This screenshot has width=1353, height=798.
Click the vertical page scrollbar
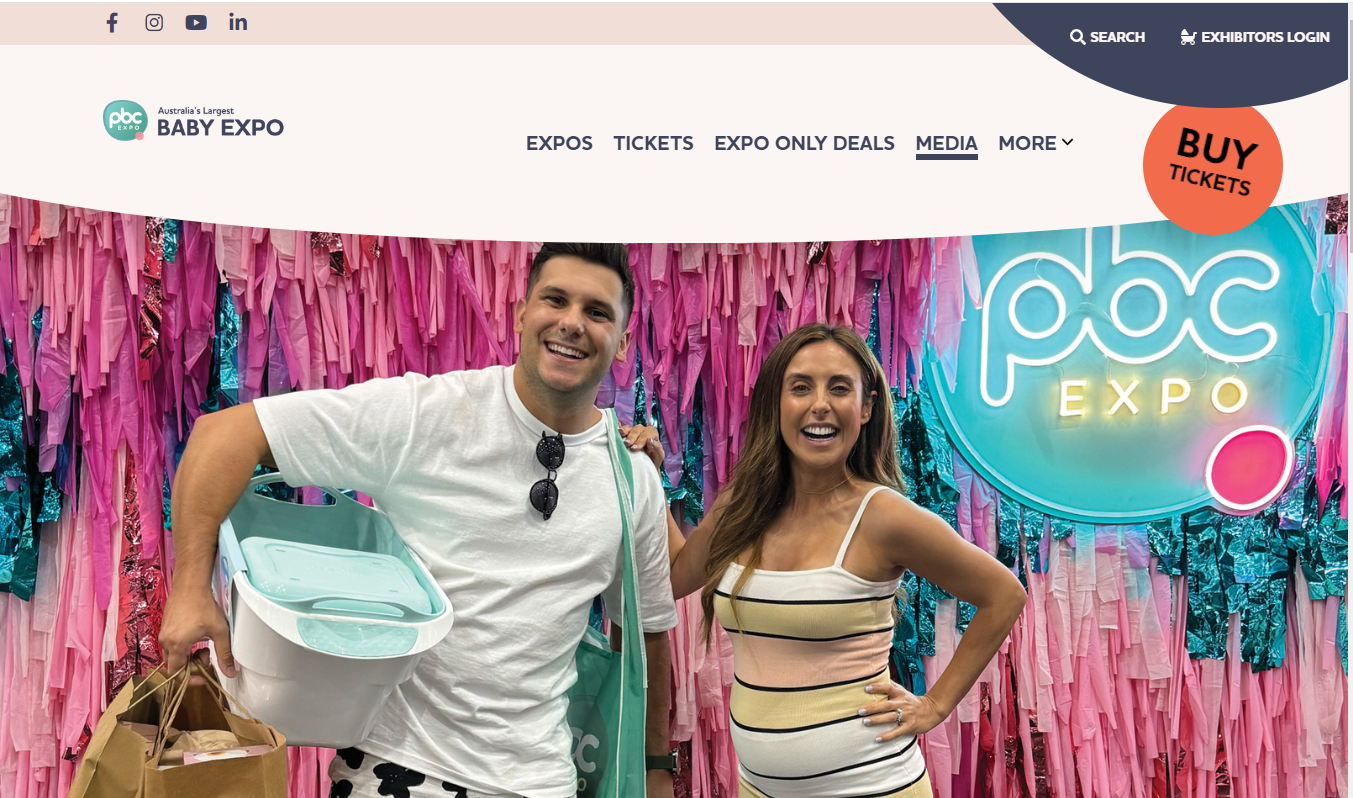click(x=1349, y=399)
